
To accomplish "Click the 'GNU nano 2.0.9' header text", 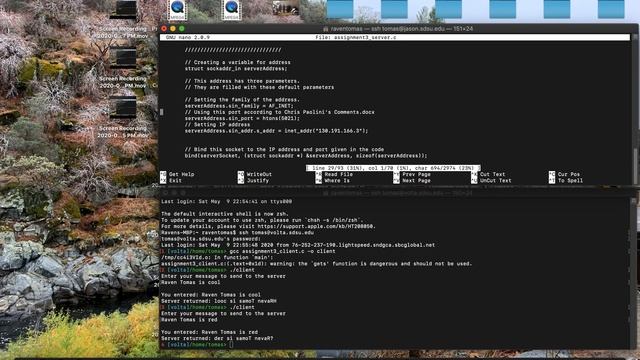I will 188,37.
